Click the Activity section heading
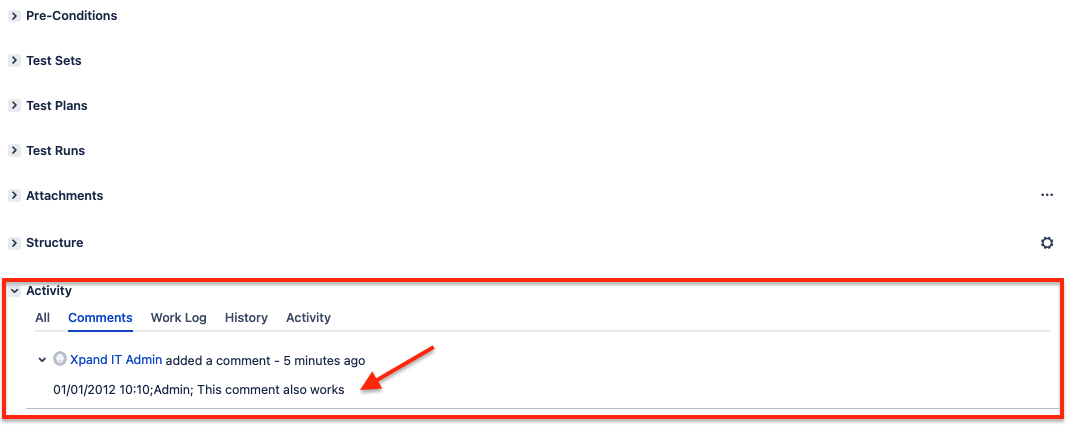This screenshot has width=1067, height=429. coord(49,291)
